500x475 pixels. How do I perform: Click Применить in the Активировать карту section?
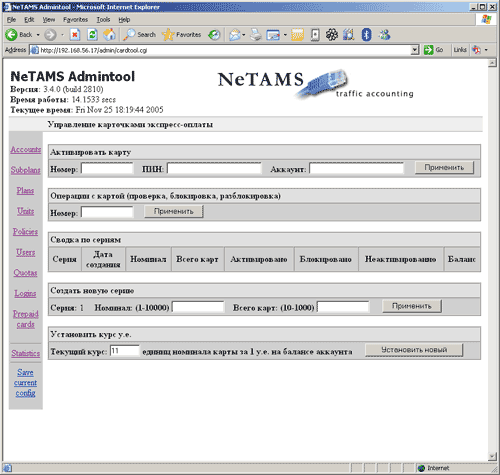point(444,167)
